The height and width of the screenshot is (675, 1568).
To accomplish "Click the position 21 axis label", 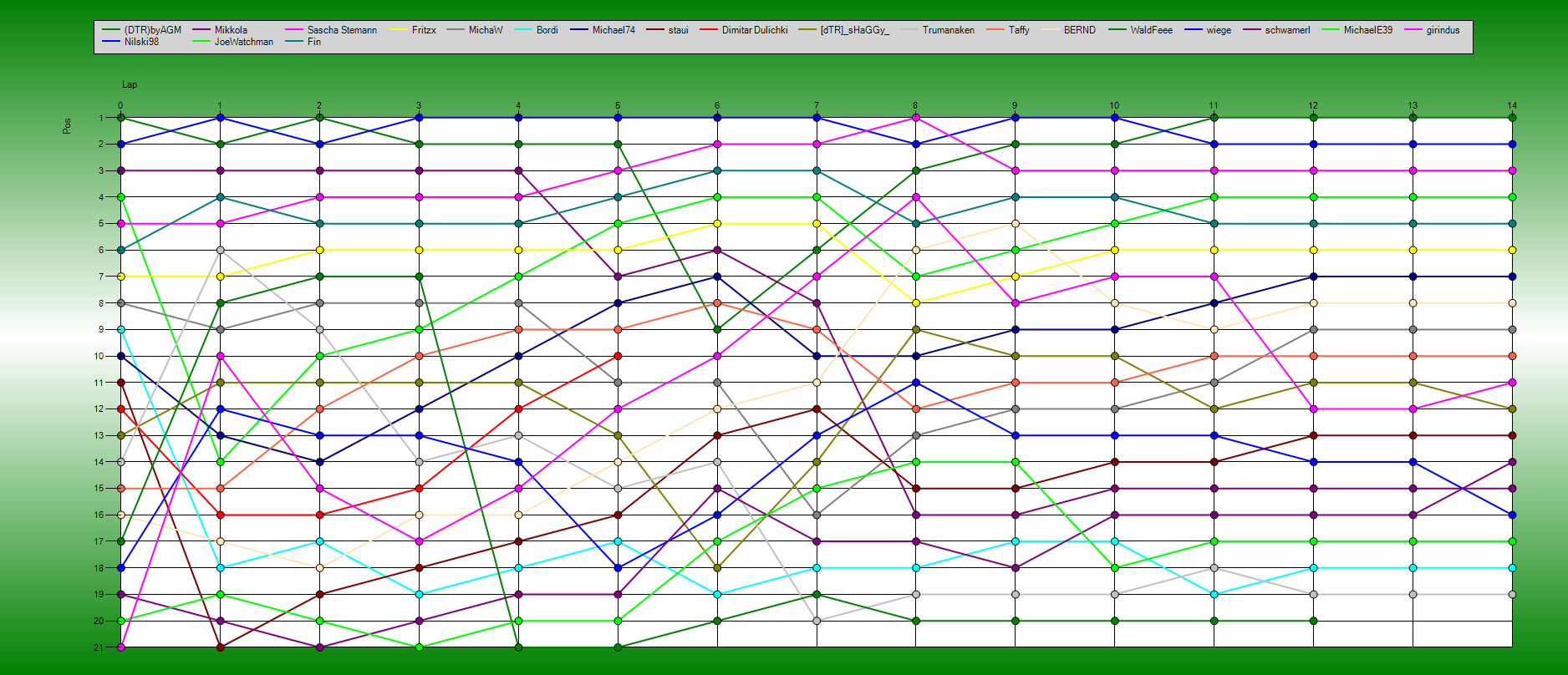I will click(x=99, y=647).
